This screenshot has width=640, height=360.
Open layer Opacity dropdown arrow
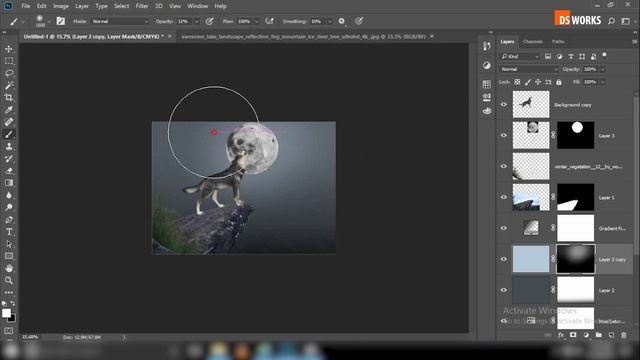(x=602, y=69)
